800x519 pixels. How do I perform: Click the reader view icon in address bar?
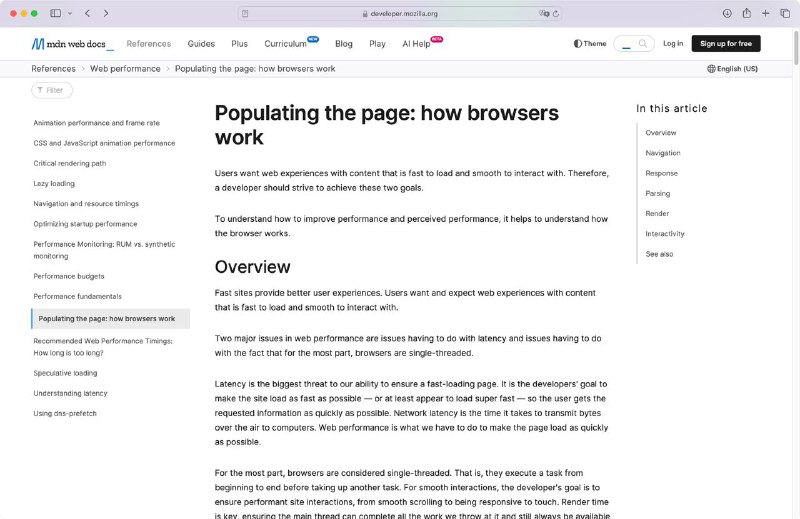click(x=245, y=14)
